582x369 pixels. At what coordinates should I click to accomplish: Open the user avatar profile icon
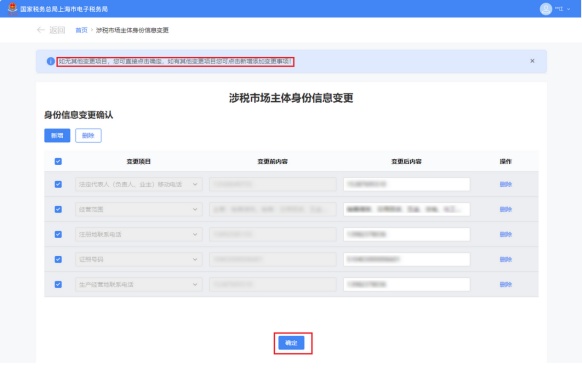tap(546, 9)
